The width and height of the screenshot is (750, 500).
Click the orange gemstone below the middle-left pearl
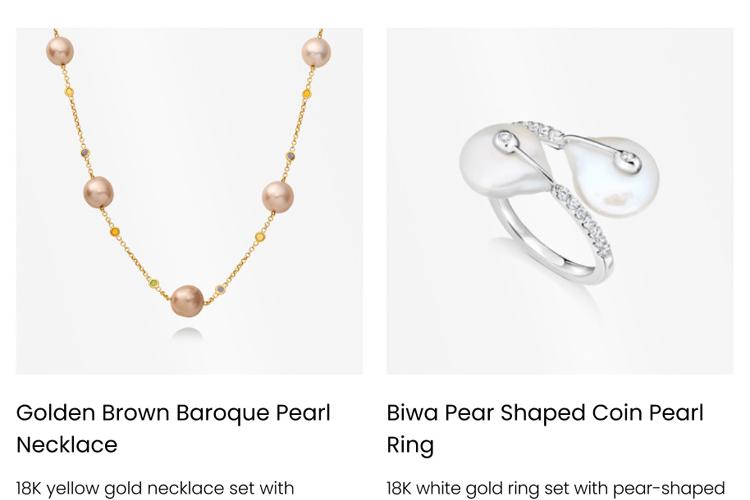coord(115,233)
